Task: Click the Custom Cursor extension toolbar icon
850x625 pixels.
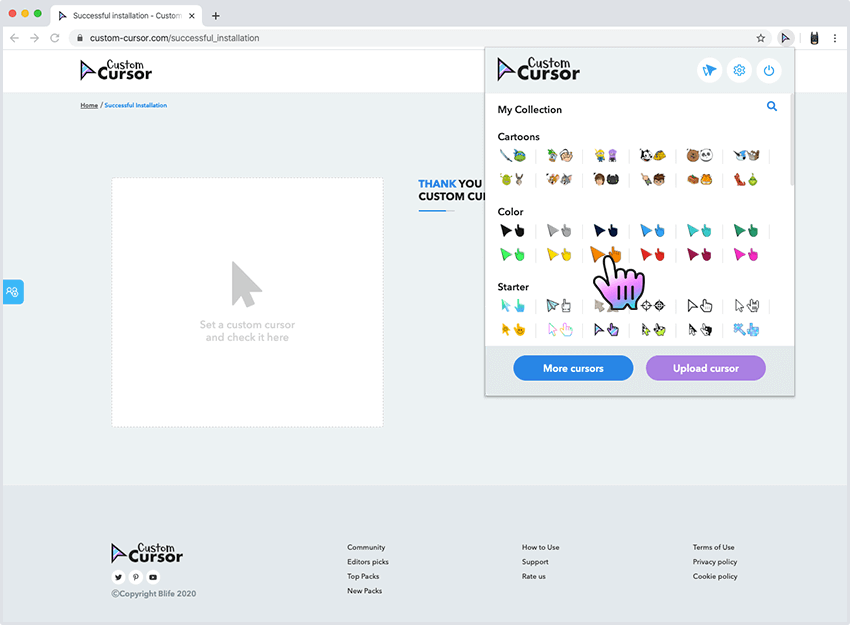Action: pos(785,38)
